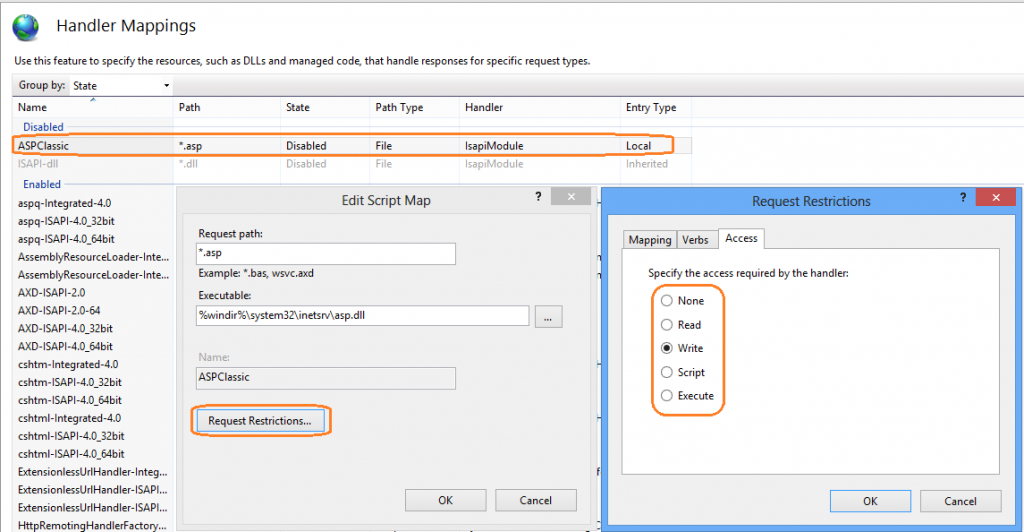Click *.asp path cell in ASPClassic row
This screenshot has width=1024, height=532.
(x=191, y=146)
